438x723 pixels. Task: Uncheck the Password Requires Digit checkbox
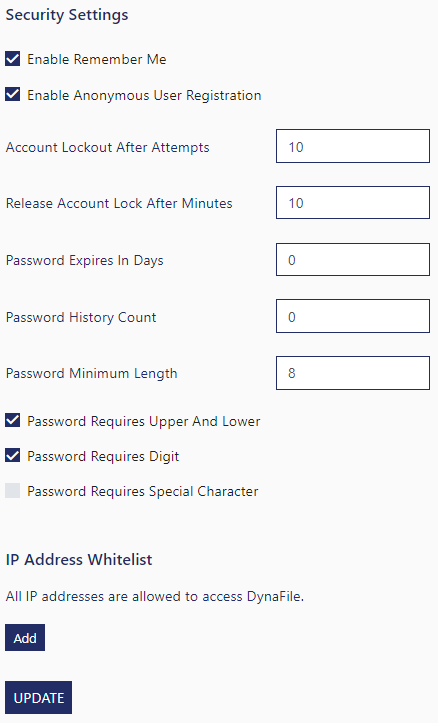[12, 456]
